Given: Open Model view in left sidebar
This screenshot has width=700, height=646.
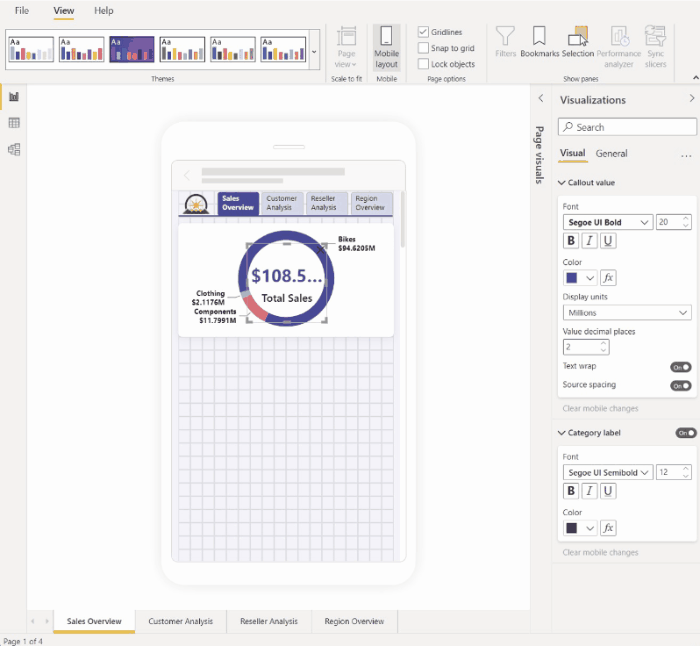Looking at the screenshot, I should (x=14, y=149).
